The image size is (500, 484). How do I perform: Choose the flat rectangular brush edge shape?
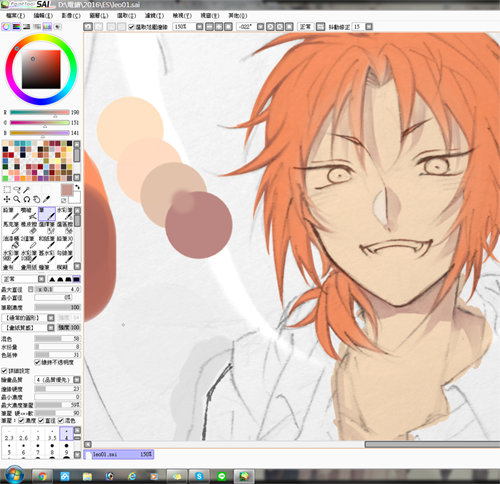76,279
